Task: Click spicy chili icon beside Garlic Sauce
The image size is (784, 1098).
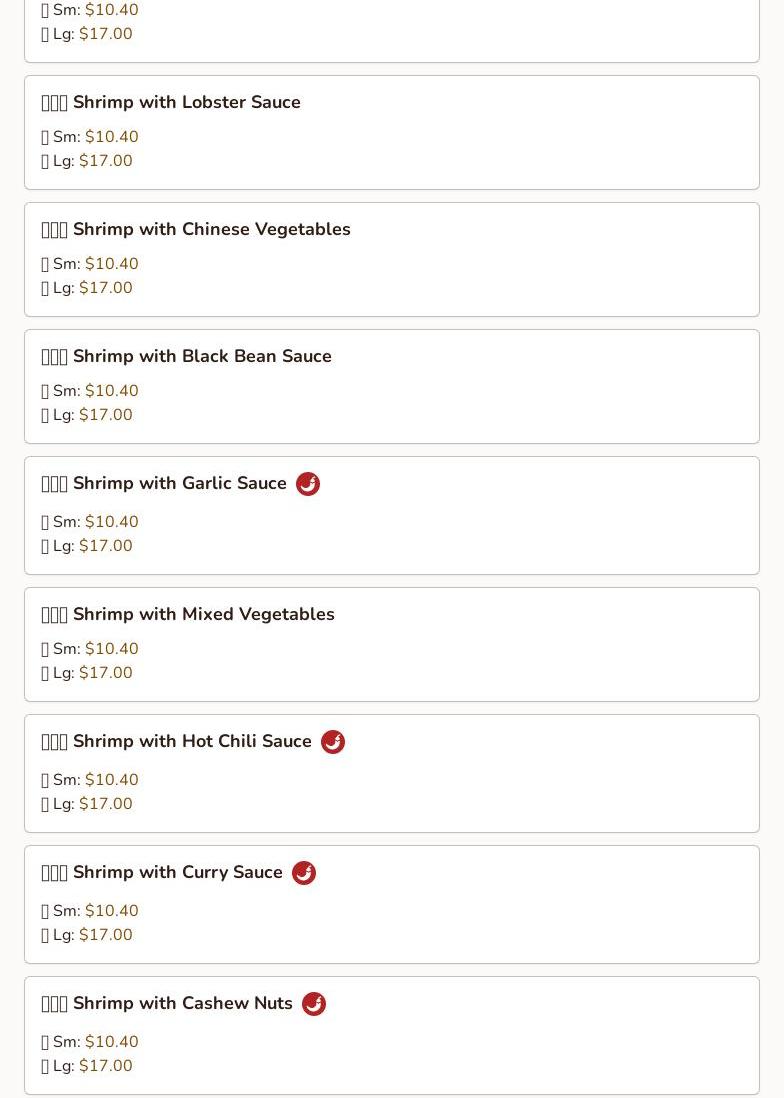Action: 307,484
